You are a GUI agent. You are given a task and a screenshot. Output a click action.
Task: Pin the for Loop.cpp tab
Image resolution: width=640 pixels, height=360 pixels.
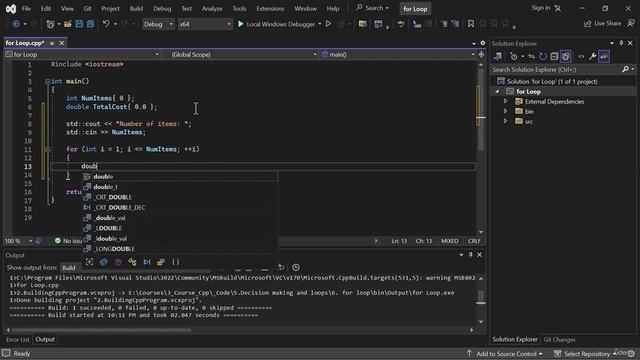(x=52, y=43)
